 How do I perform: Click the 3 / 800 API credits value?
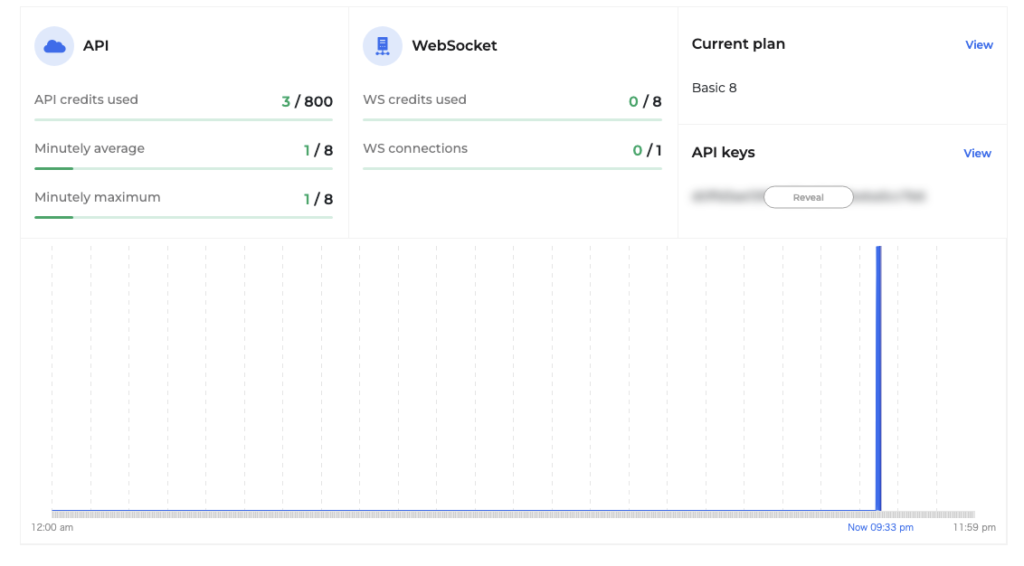coord(307,102)
